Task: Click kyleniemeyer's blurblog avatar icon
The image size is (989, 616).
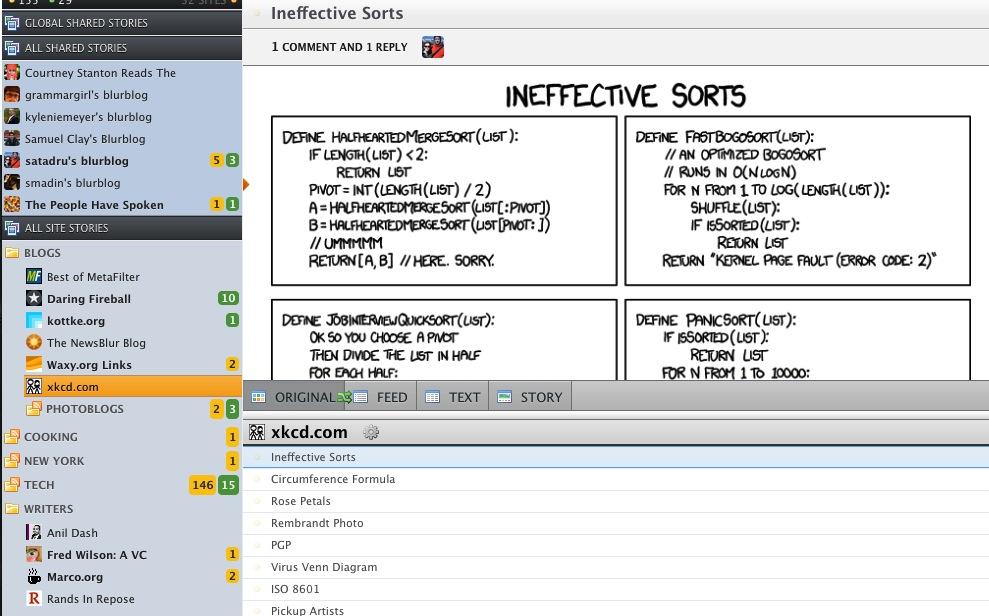Action: (x=12, y=117)
